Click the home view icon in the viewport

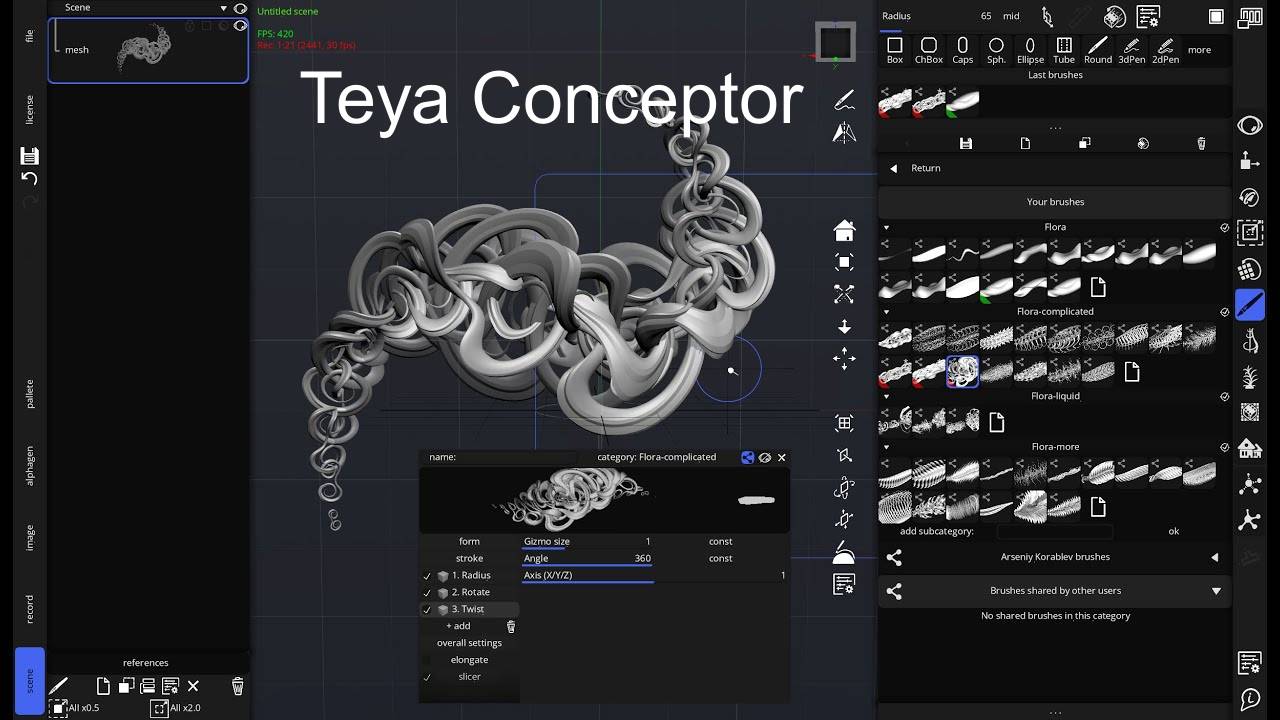pos(844,230)
